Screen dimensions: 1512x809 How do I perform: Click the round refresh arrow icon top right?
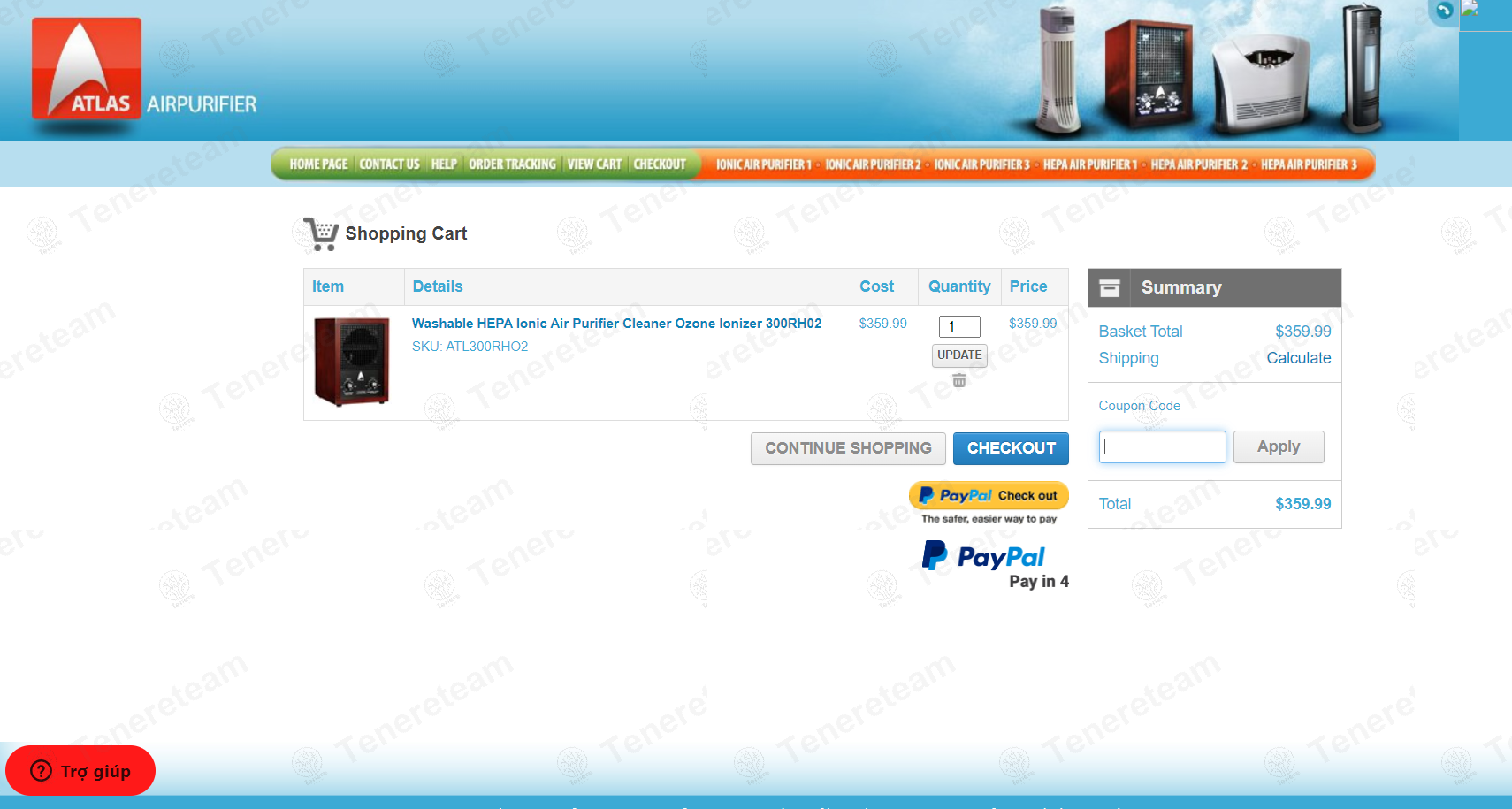[1444, 11]
